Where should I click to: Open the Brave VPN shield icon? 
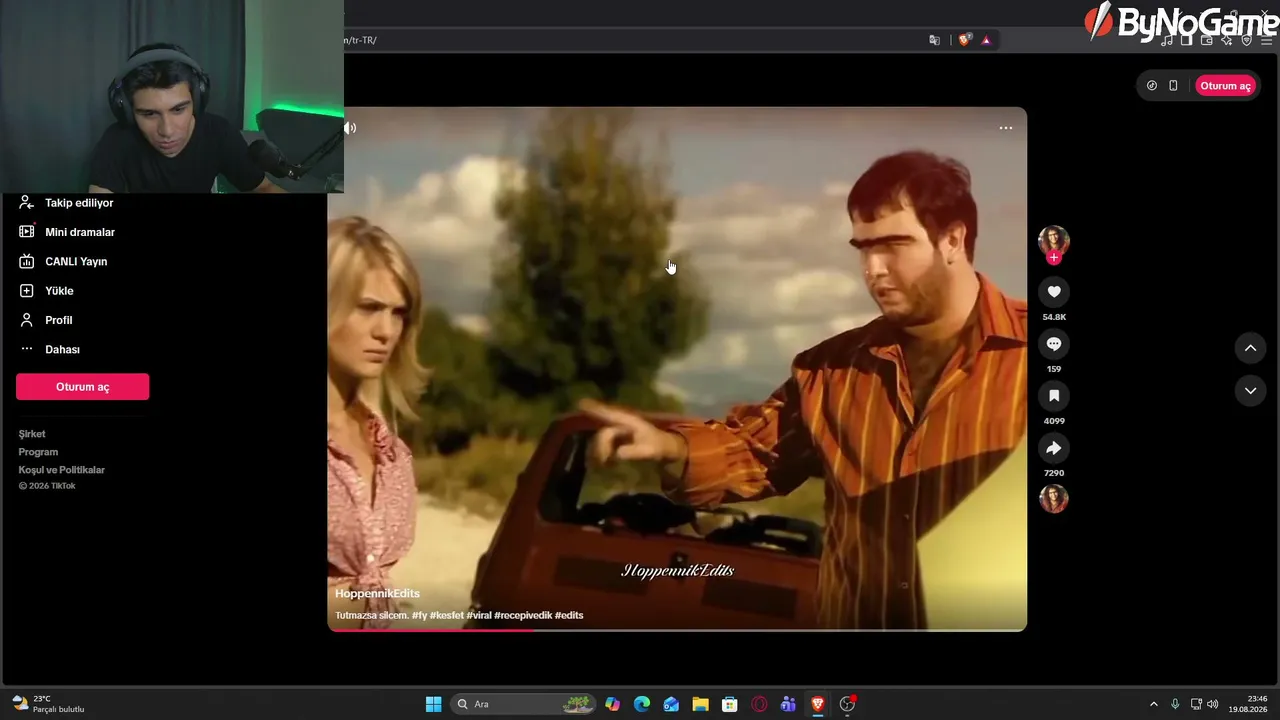[1246, 40]
